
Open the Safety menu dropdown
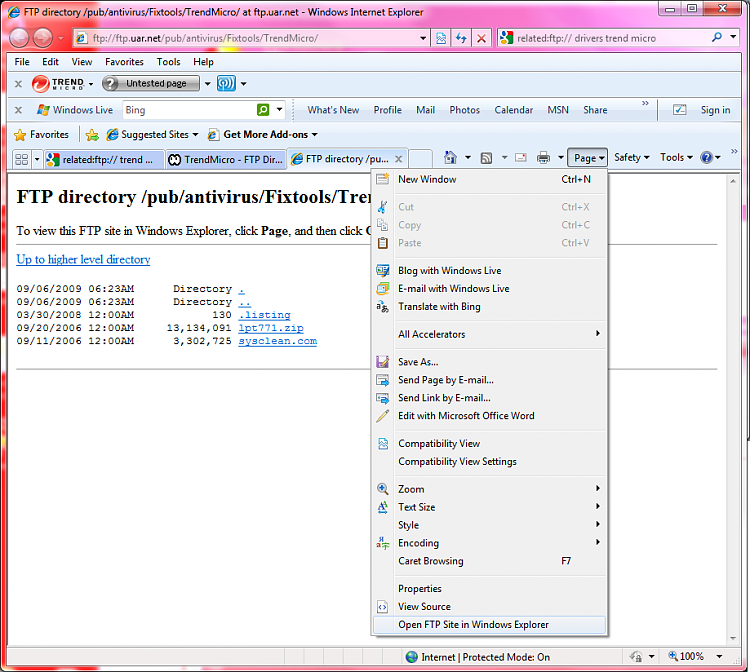click(631, 157)
